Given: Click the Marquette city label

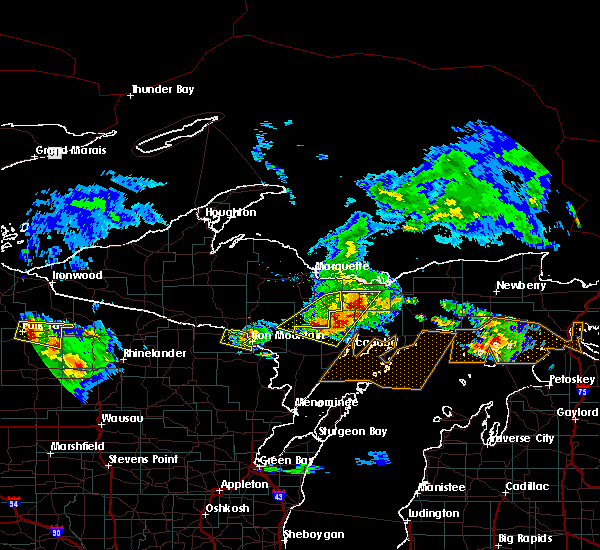Looking at the screenshot, I should pyautogui.click(x=342, y=266).
